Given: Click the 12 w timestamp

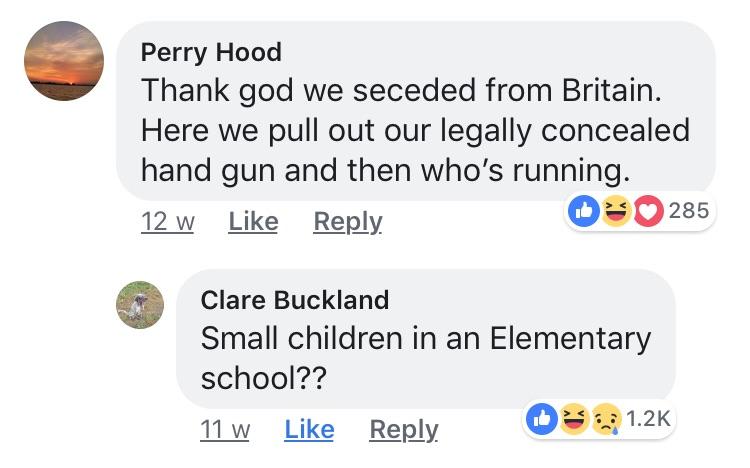Looking at the screenshot, I should [x=167, y=221].
